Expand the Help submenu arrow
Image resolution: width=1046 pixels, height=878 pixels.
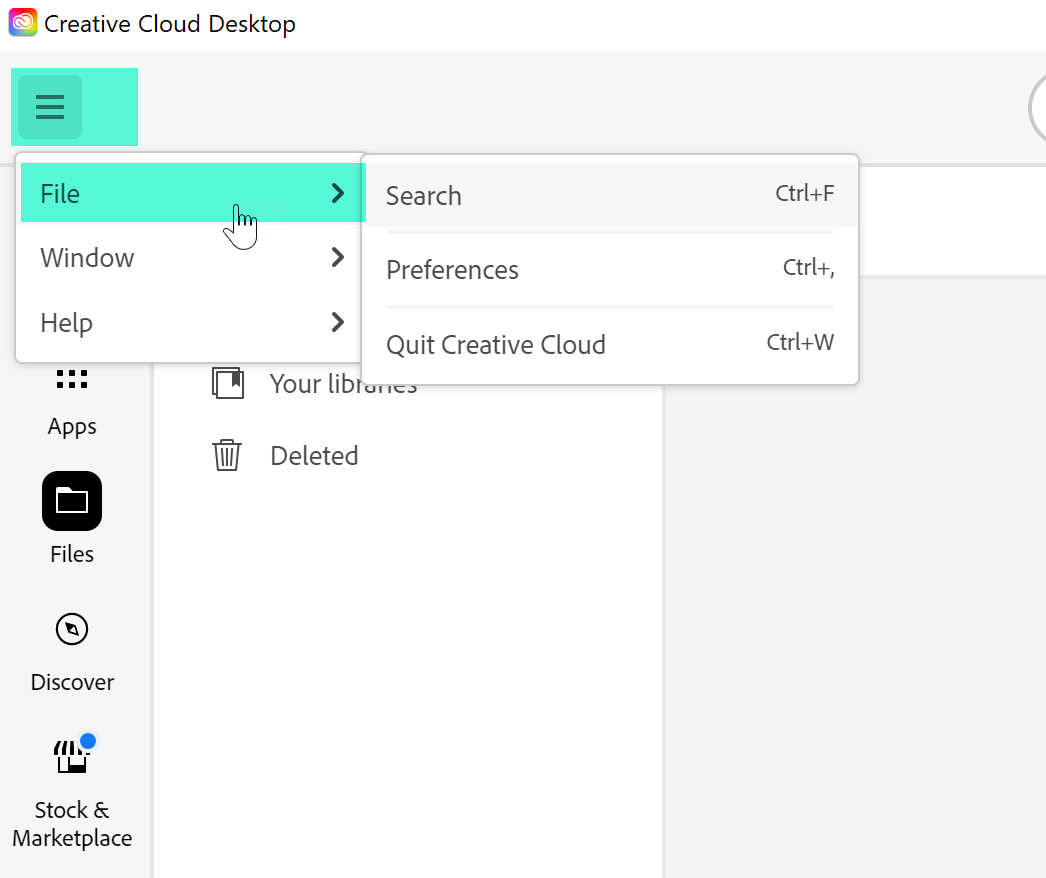pyautogui.click(x=337, y=322)
